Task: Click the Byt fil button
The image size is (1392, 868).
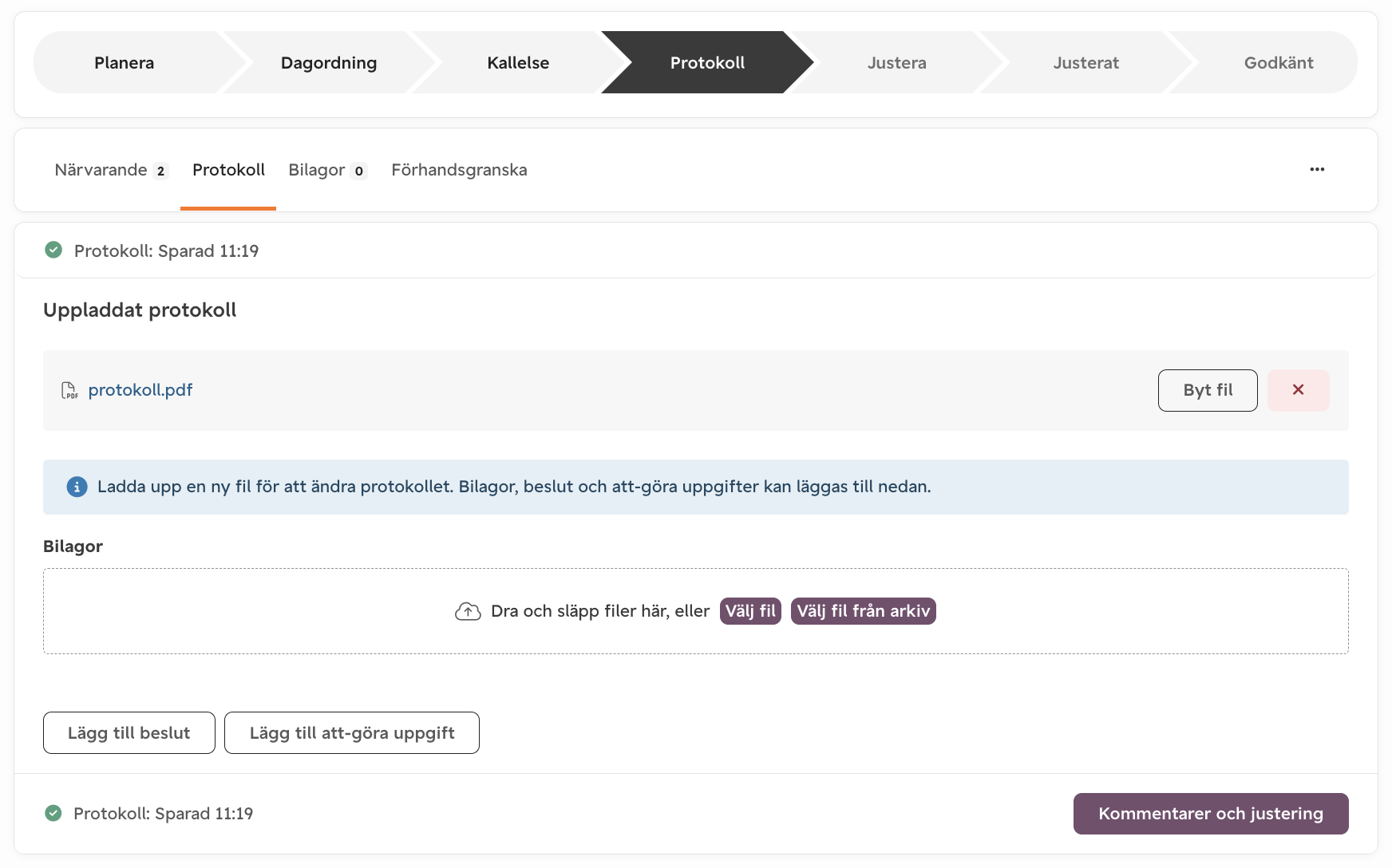Action: (1208, 390)
